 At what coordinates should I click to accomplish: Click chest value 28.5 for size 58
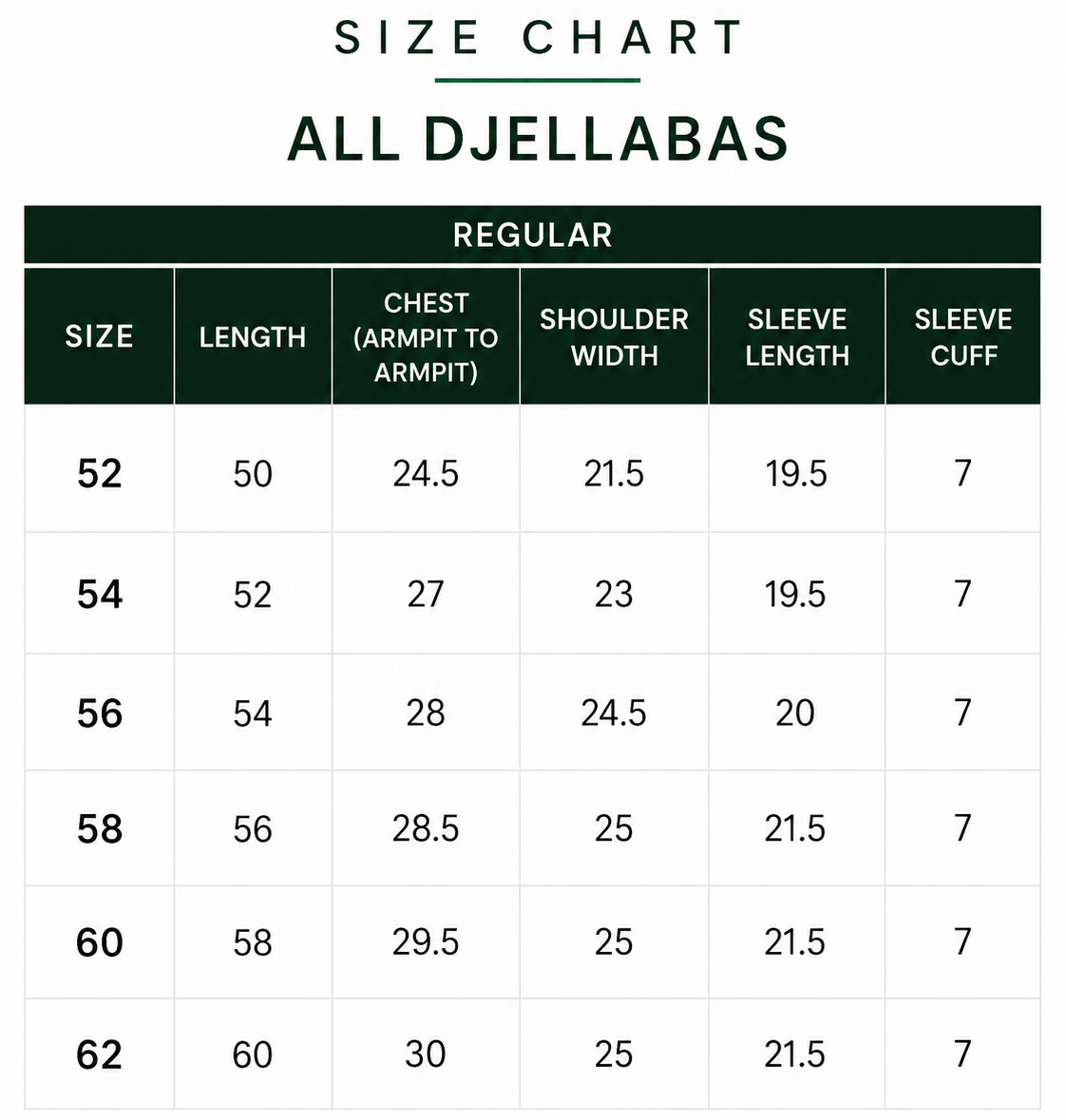point(426,829)
